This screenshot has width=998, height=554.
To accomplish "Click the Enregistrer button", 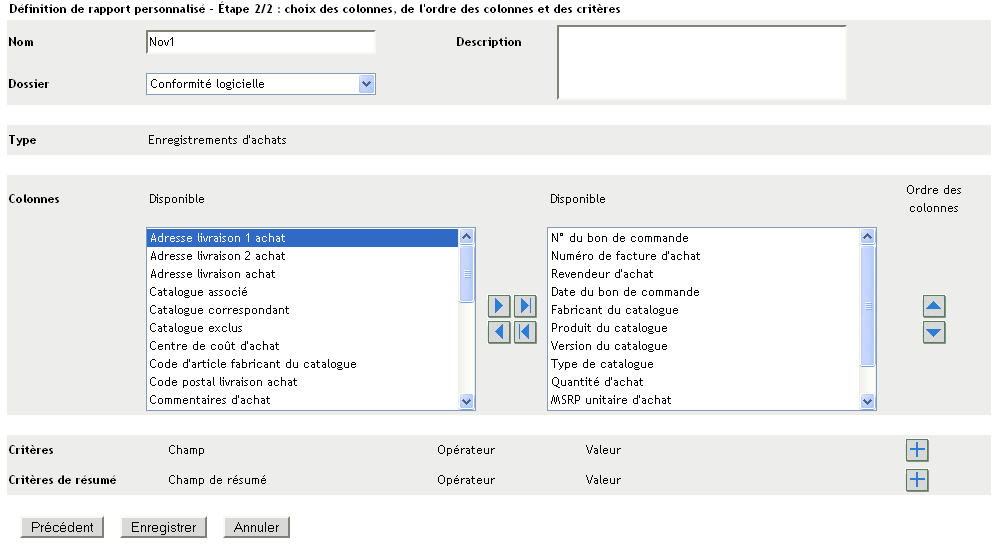I will 163,527.
